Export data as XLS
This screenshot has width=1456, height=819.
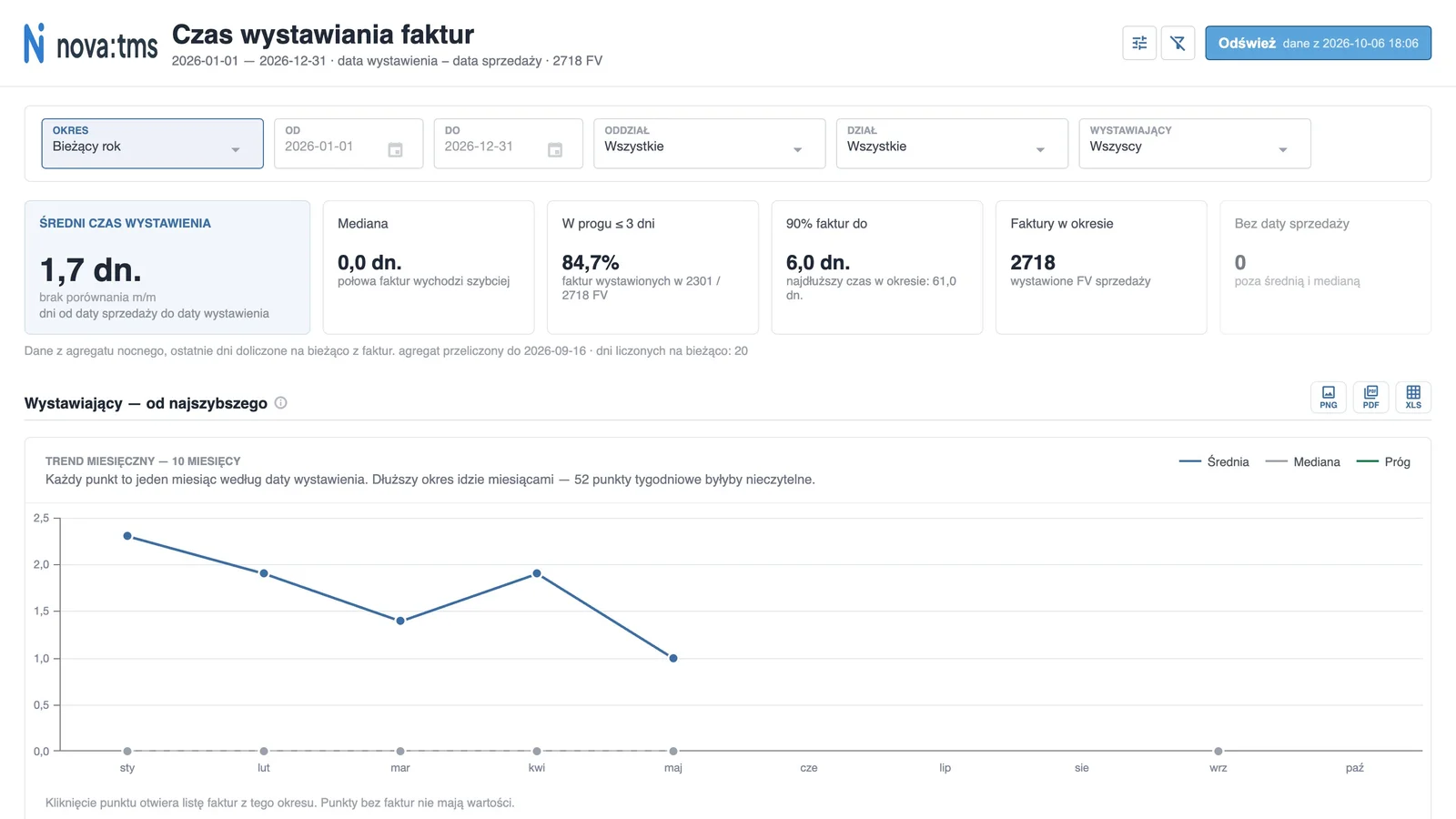(1413, 397)
